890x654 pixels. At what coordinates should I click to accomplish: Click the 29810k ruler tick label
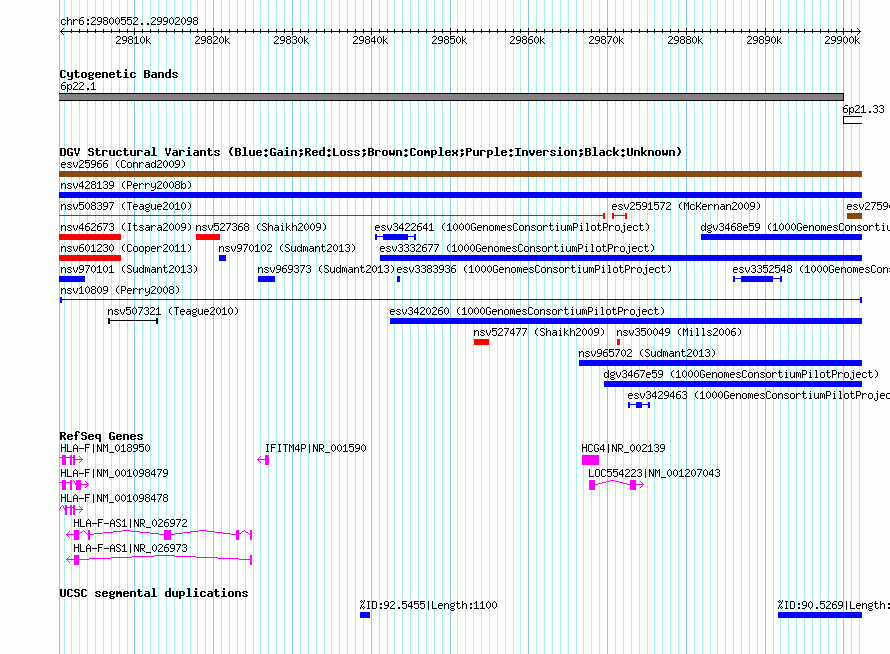point(133,40)
